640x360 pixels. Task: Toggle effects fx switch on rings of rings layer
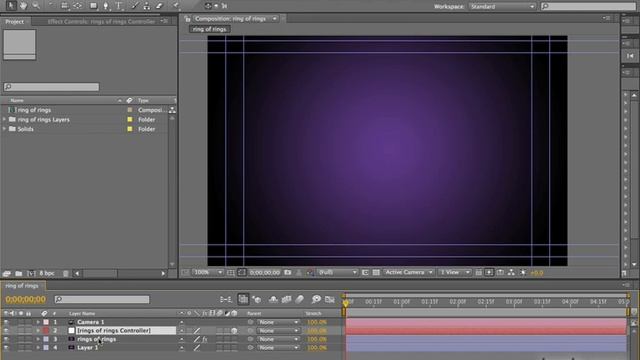click(x=205, y=339)
